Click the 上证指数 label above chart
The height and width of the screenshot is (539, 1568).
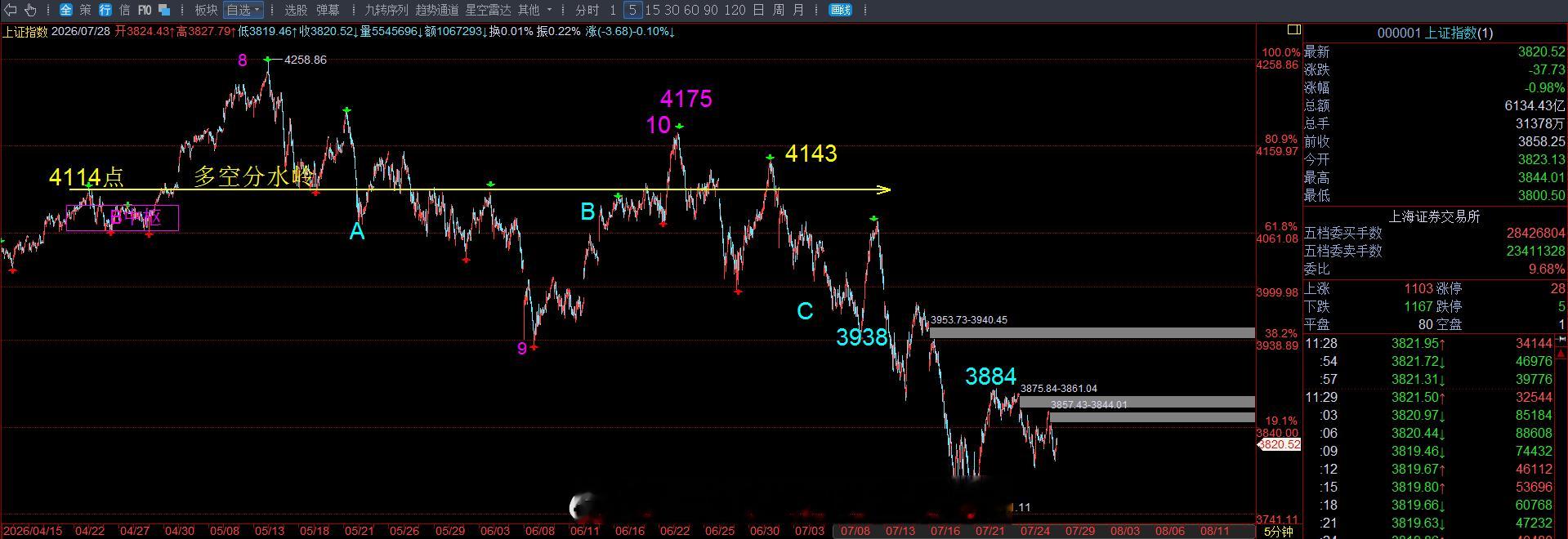(25, 31)
